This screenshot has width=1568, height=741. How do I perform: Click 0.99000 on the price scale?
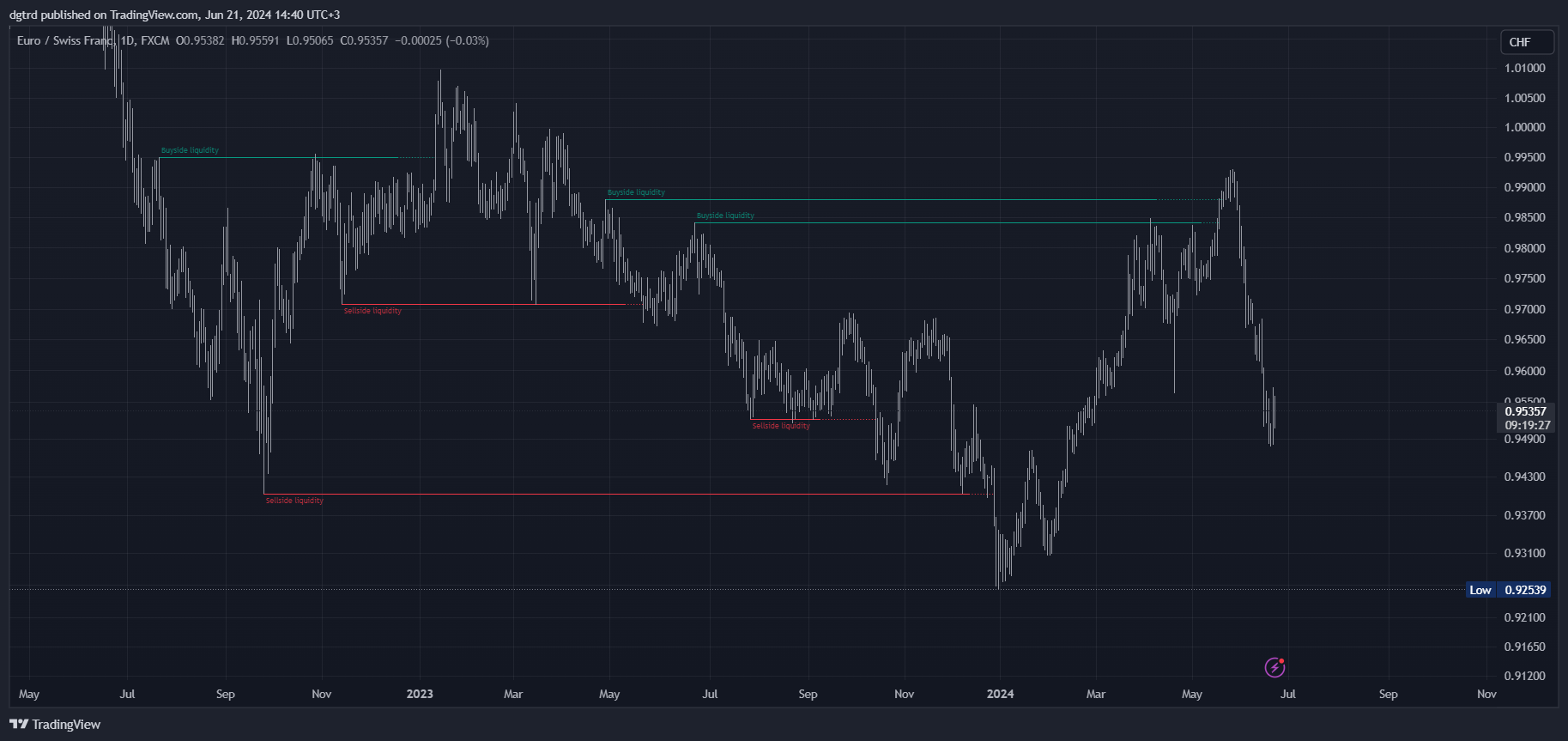point(1525,187)
